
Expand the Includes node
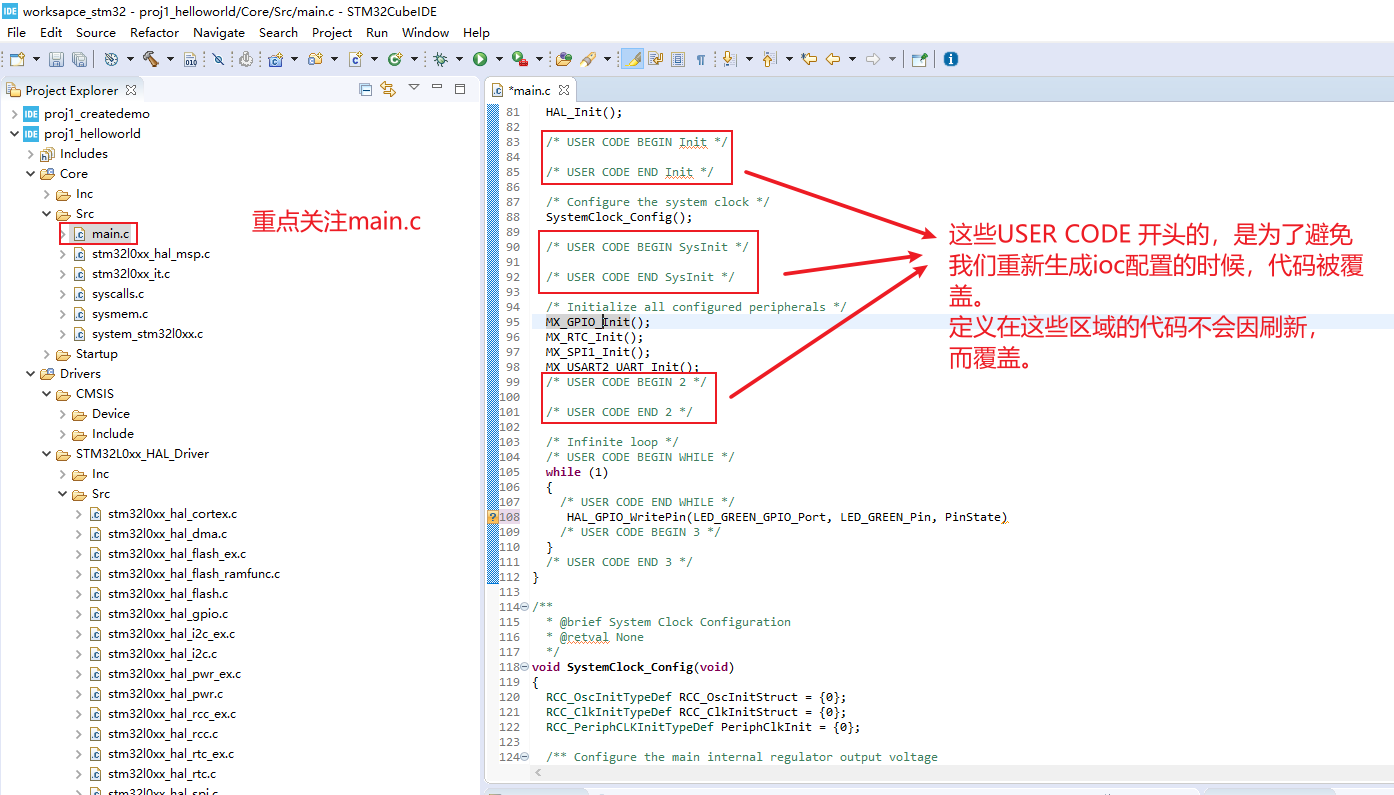coord(30,154)
